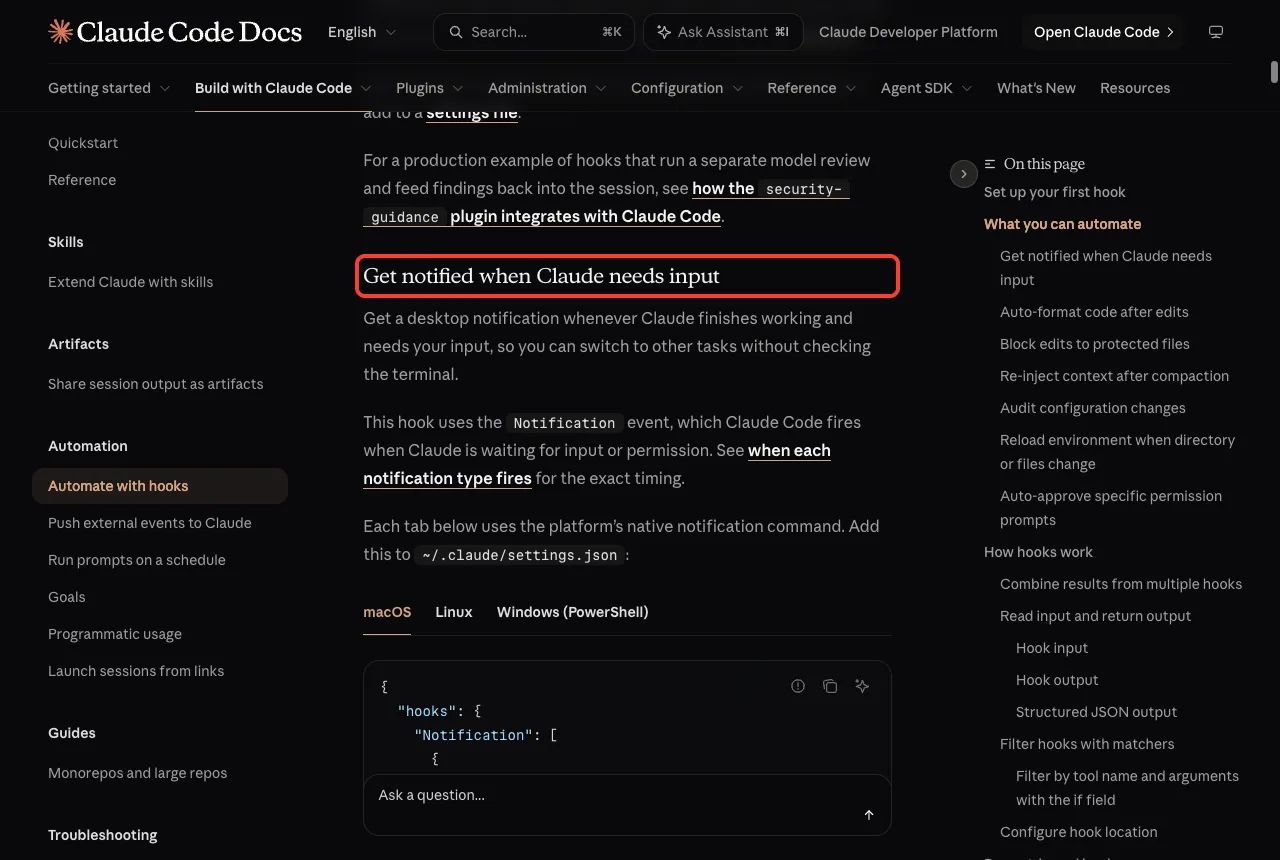Screen dimensions: 1280x860
Task: Submit question with the up-arrow send button
Action: tap(869, 815)
